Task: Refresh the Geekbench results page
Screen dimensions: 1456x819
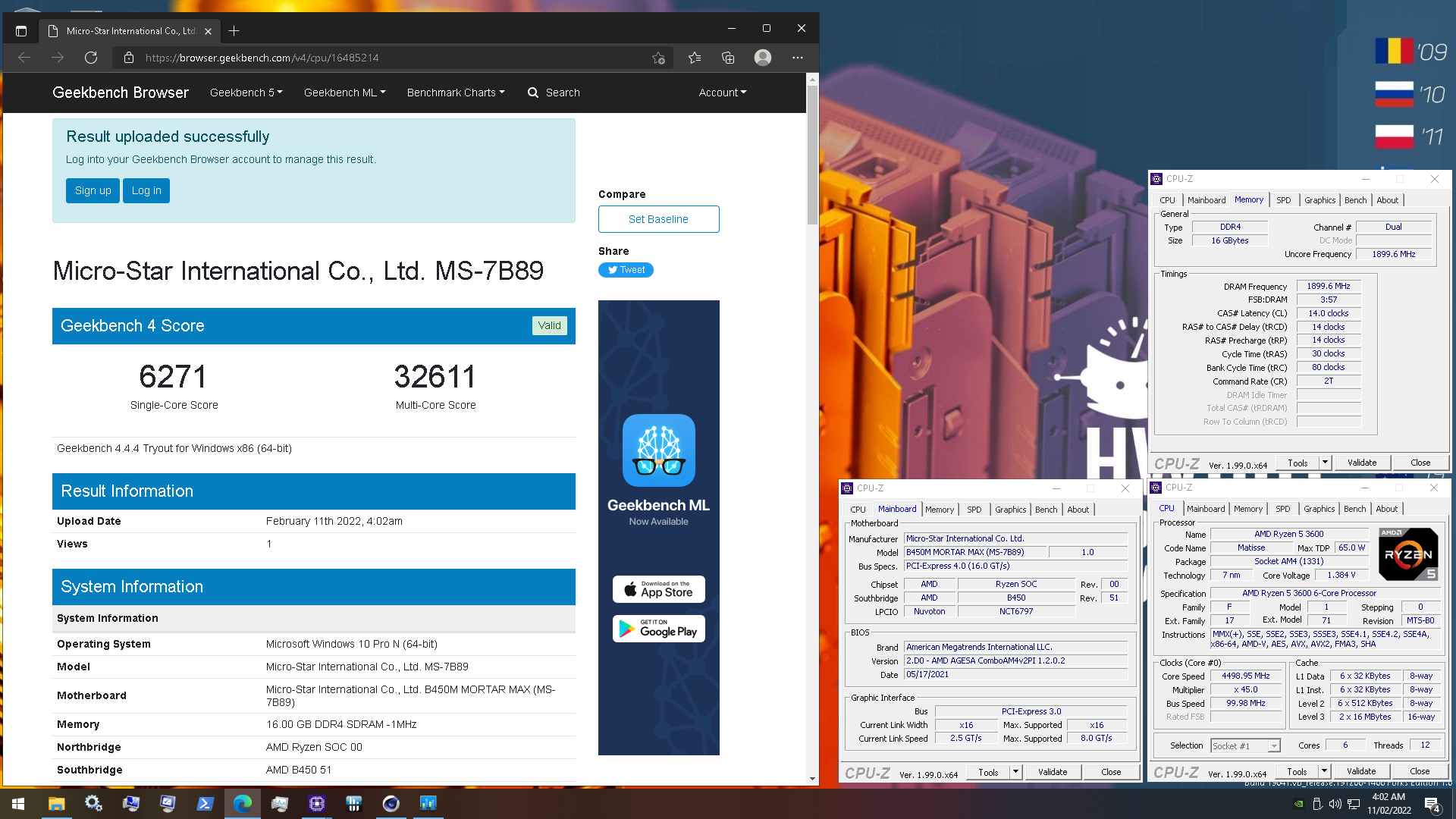Action: (91, 58)
